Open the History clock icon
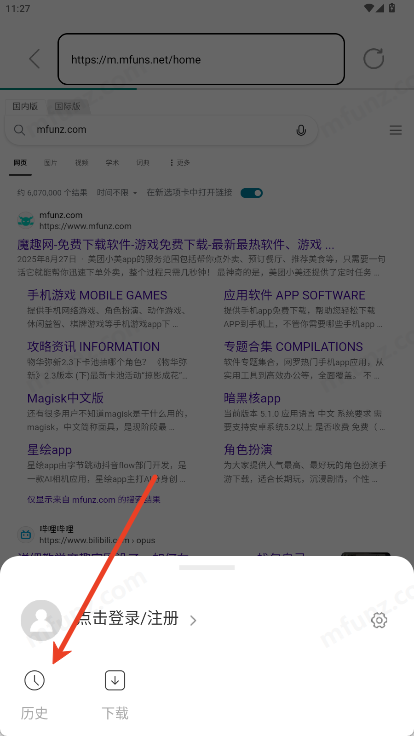 [x=34, y=680]
